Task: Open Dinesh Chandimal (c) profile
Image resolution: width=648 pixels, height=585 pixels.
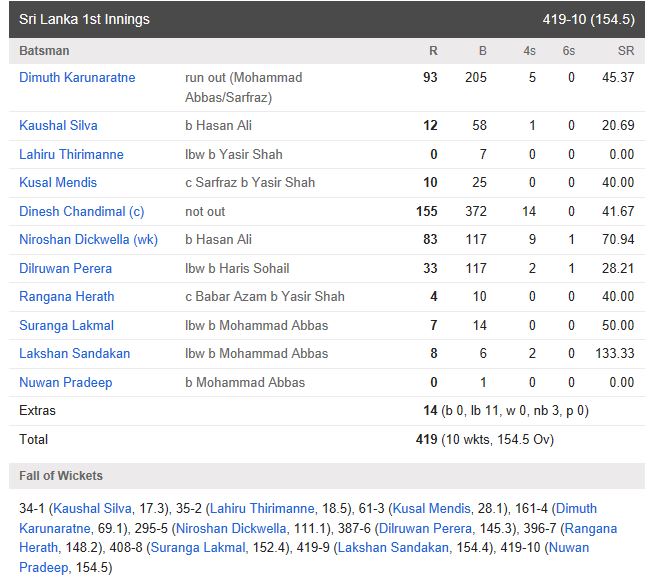Action: click(82, 211)
